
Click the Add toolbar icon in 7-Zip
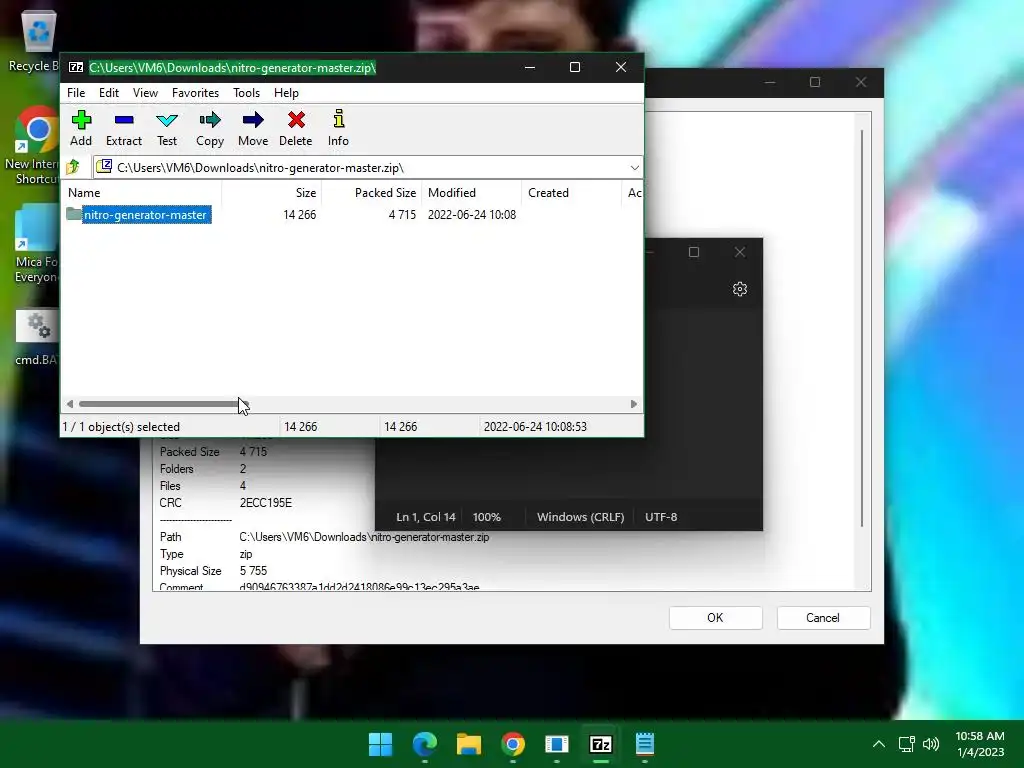(81, 128)
